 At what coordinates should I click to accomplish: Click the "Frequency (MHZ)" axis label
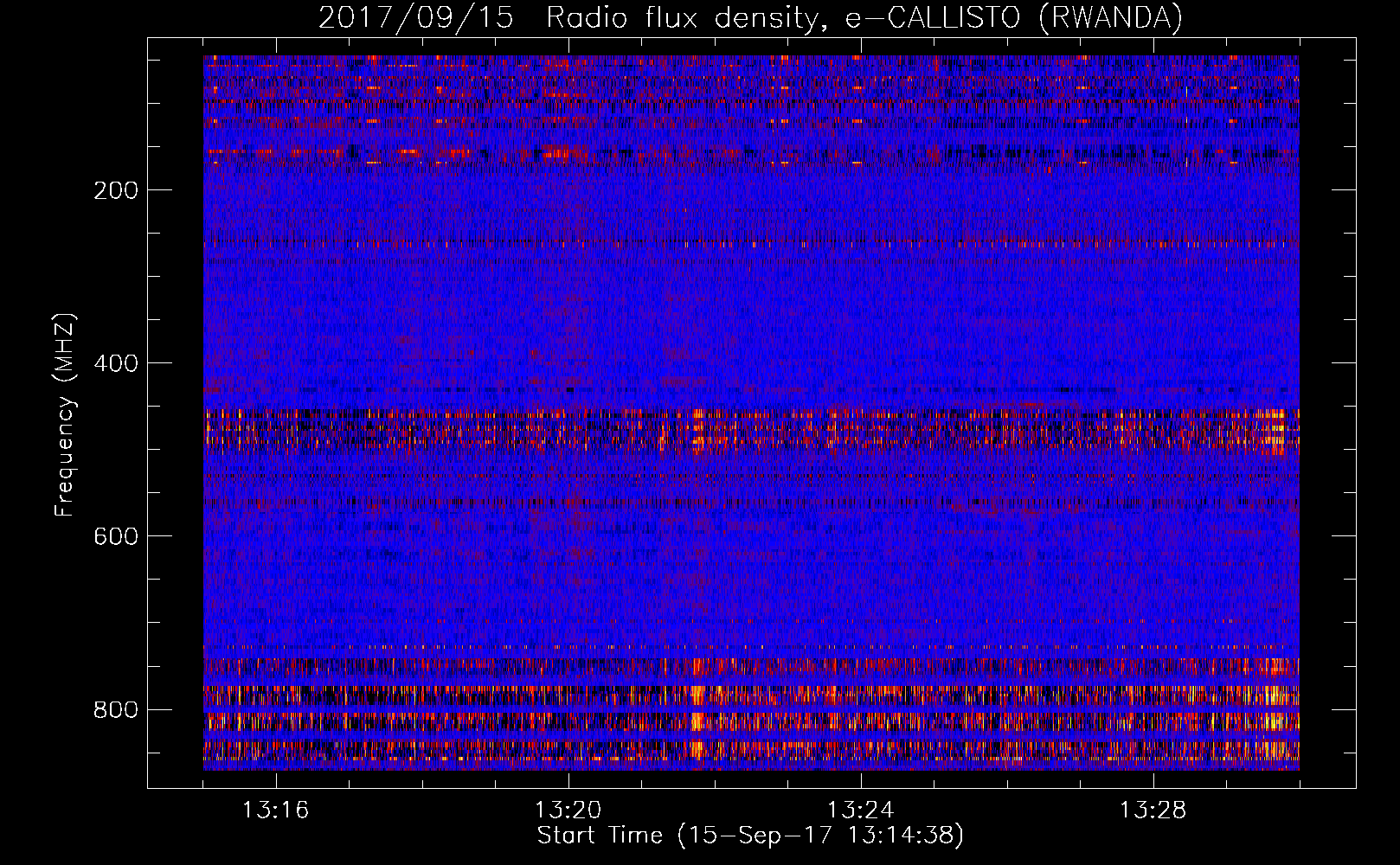click(x=66, y=415)
